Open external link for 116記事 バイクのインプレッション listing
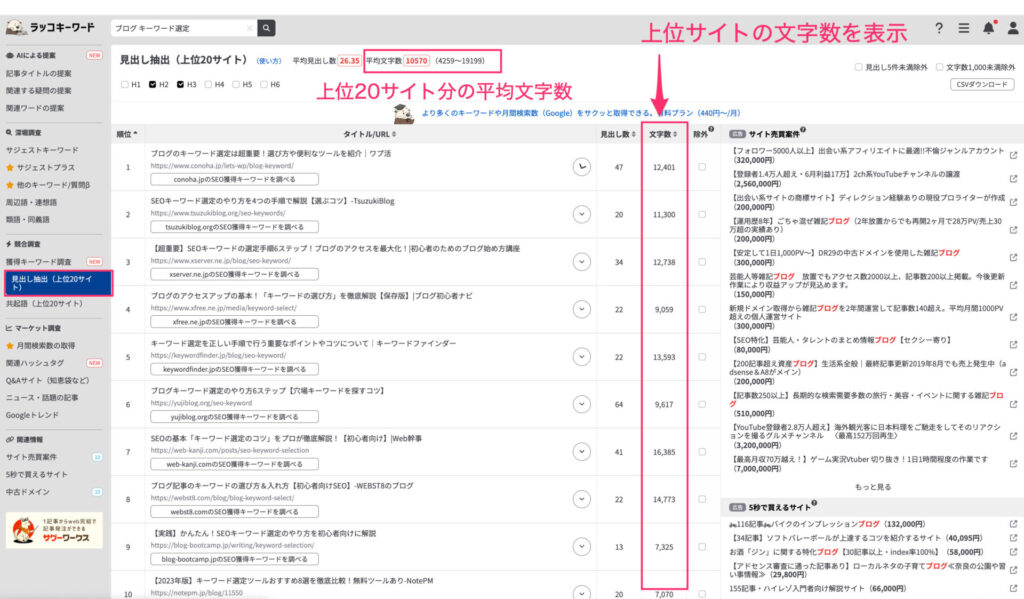This screenshot has height=599, width=1024. point(1013,524)
